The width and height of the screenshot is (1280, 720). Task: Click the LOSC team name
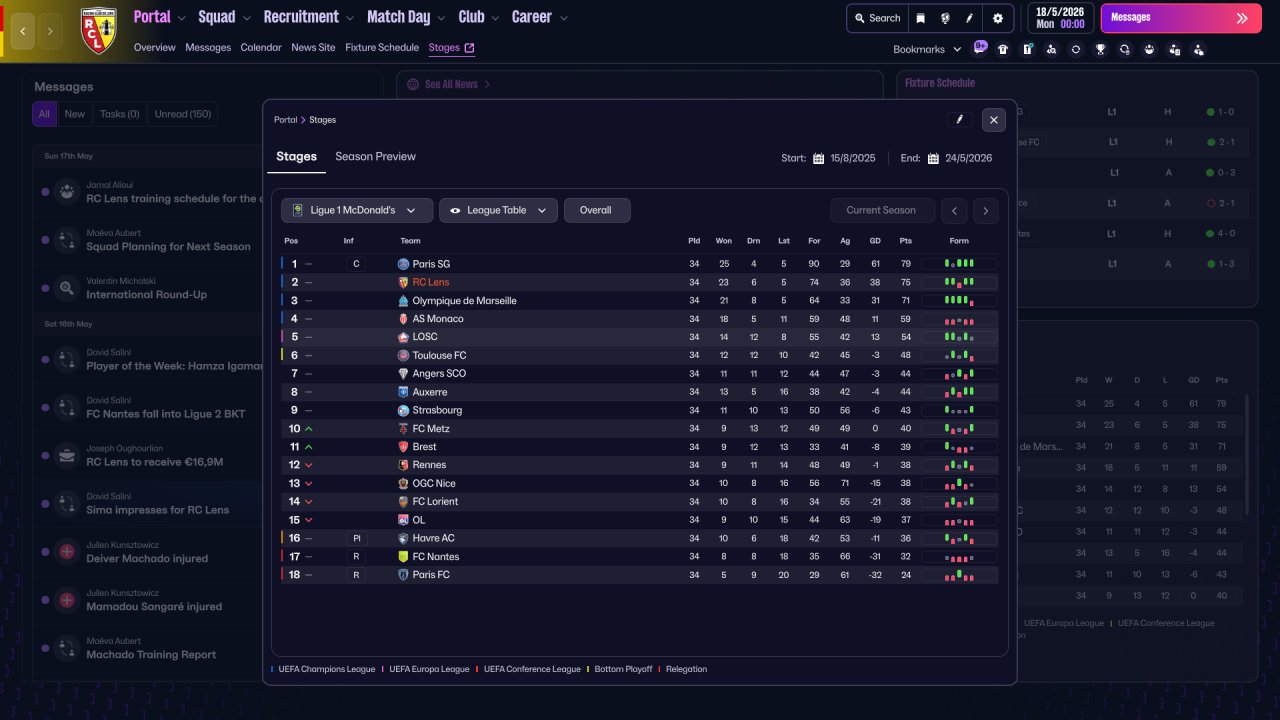pos(425,337)
